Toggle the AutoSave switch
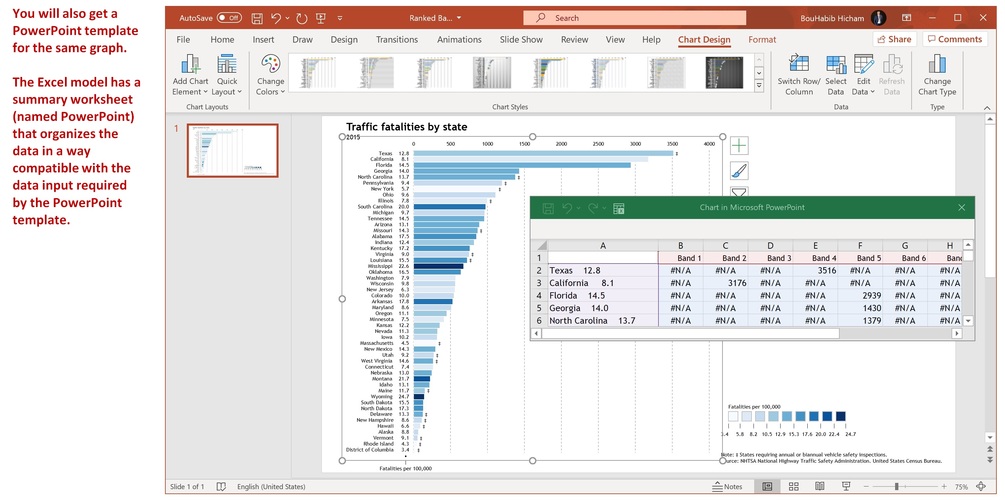Screen dimensions: 1005x504 pyautogui.click(x=229, y=18)
